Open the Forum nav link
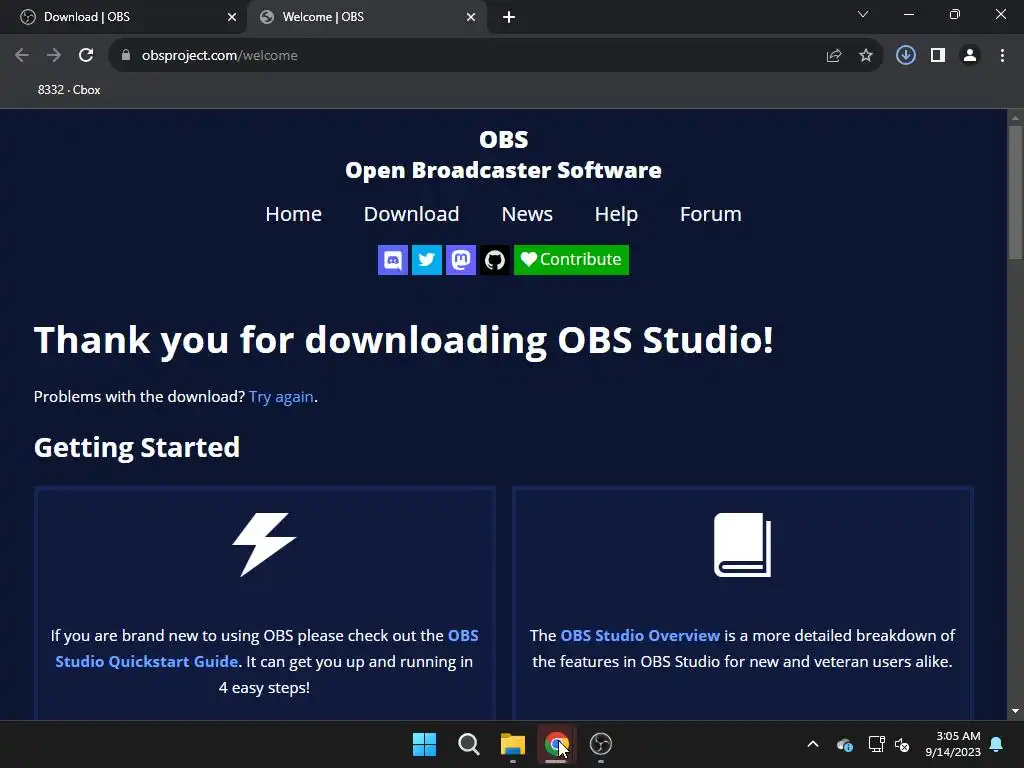This screenshot has width=1024, height=768. click(x=711, y=214)
